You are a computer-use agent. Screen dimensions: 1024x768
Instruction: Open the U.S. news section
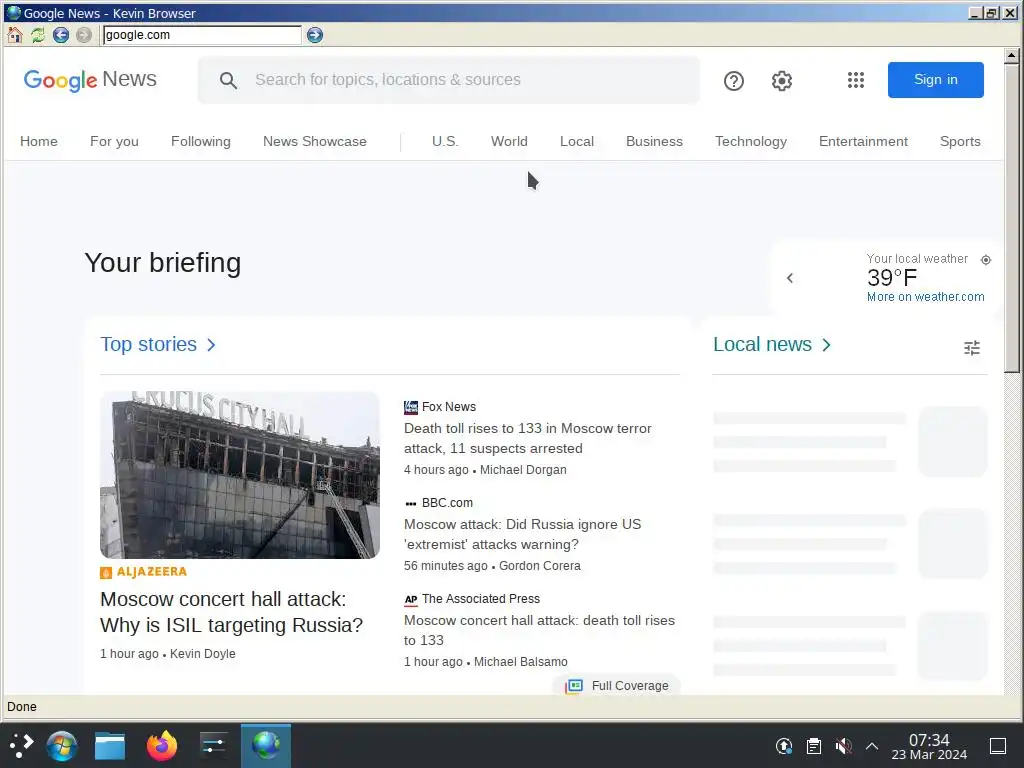click(x=445, y=141)
